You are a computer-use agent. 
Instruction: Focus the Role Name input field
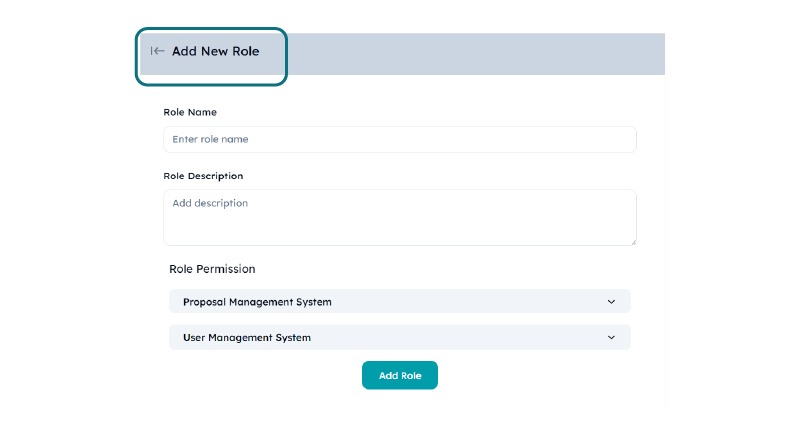(400, 140)
